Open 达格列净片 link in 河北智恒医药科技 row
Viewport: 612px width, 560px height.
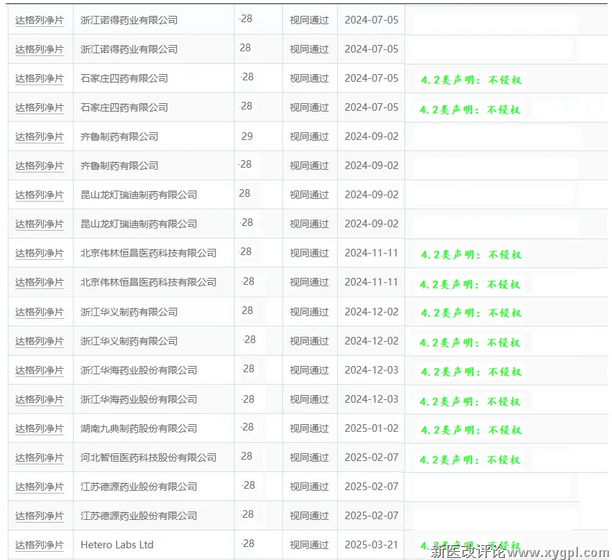[x=39, y=457]
